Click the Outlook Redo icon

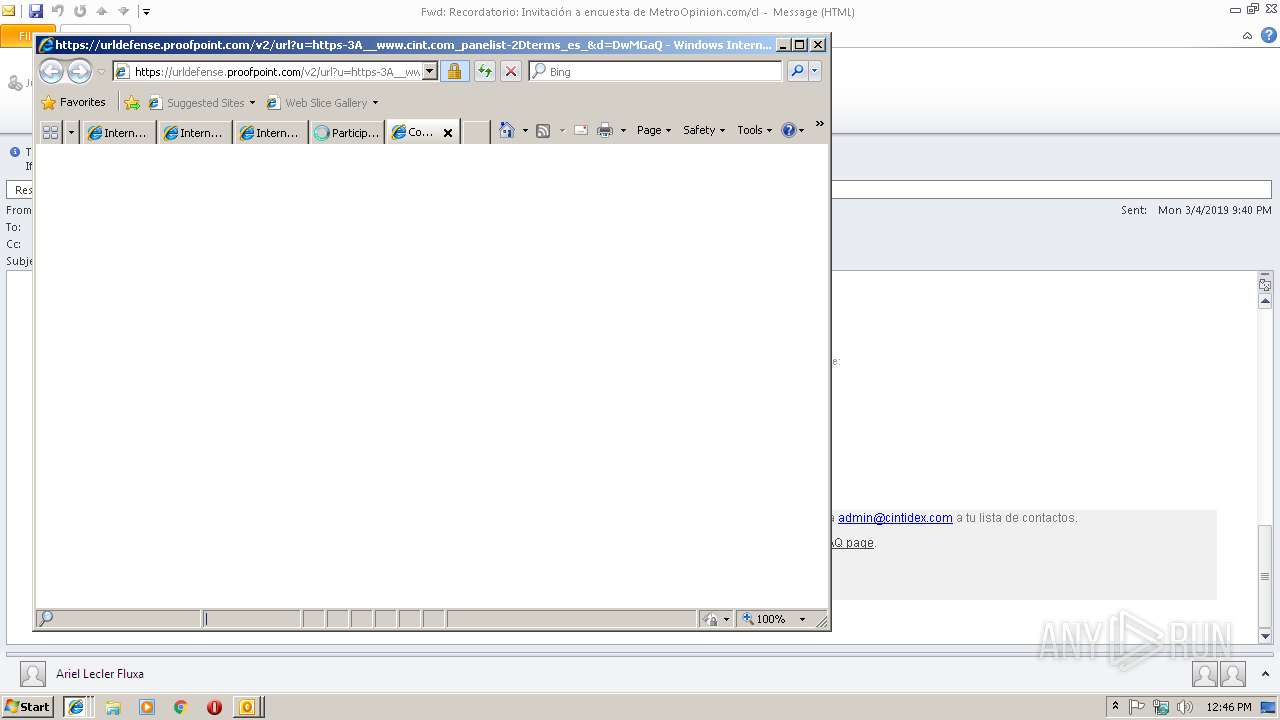(x=80, y=11)
